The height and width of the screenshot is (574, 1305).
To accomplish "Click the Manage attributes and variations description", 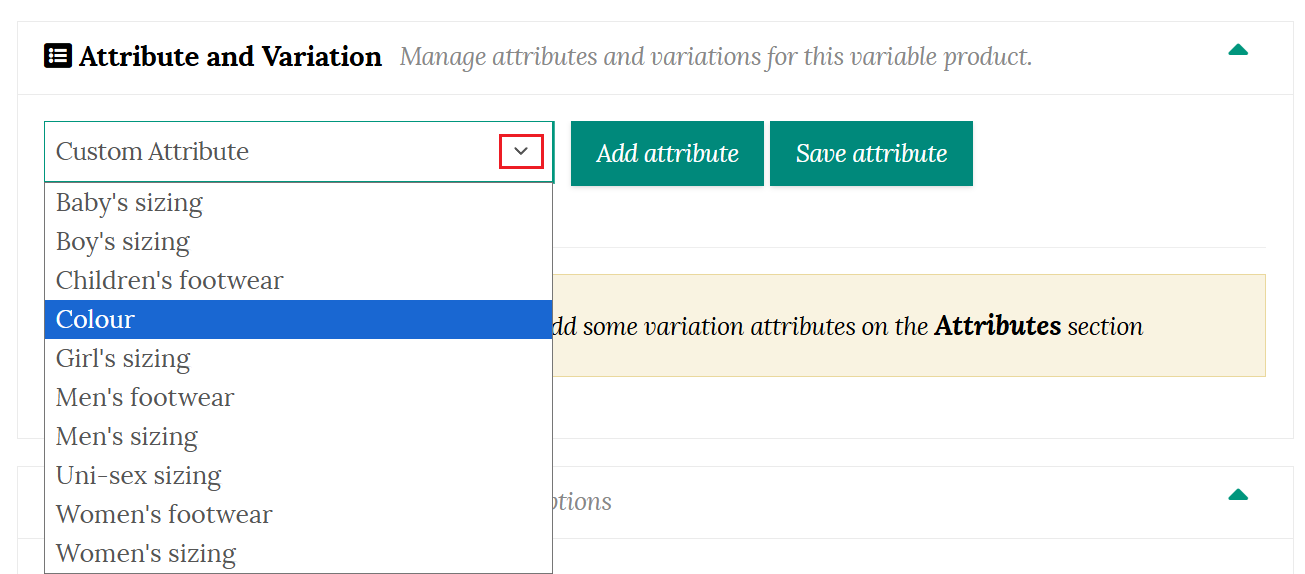I will [716, 57].
